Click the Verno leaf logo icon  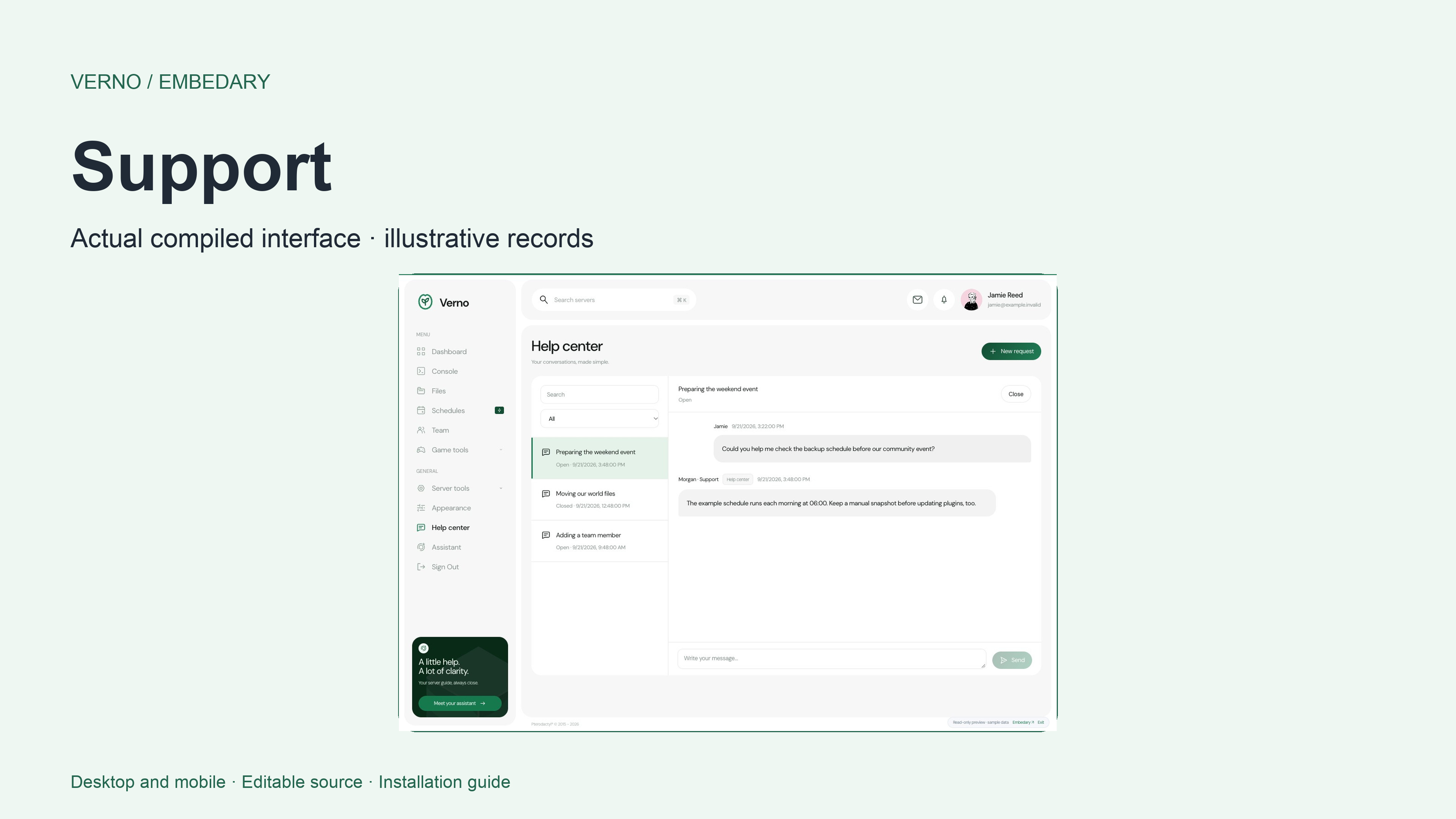pyautogui.click(x=425, y=302)
